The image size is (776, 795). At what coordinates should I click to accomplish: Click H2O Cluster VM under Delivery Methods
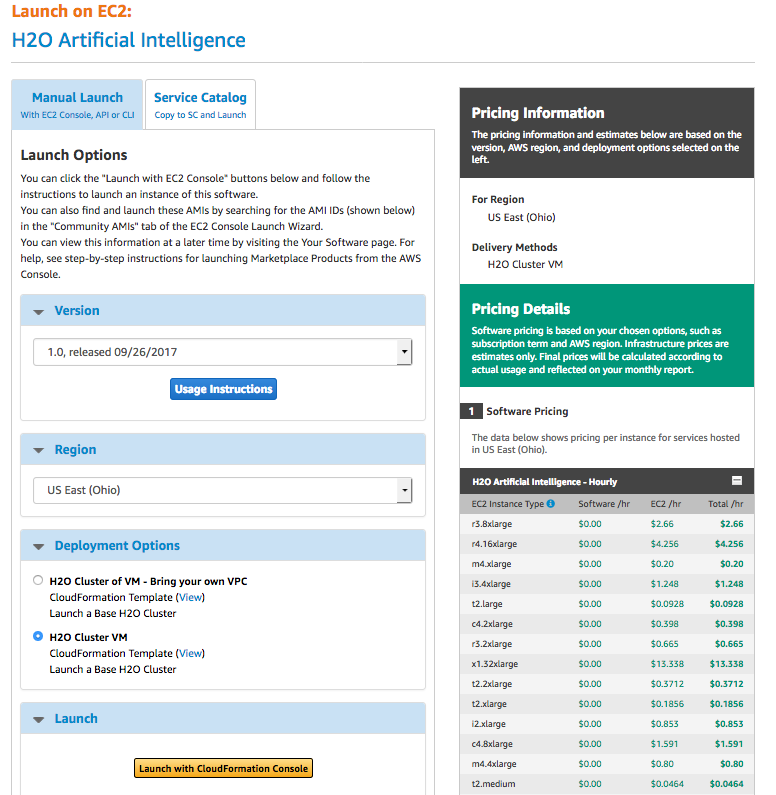525,264
